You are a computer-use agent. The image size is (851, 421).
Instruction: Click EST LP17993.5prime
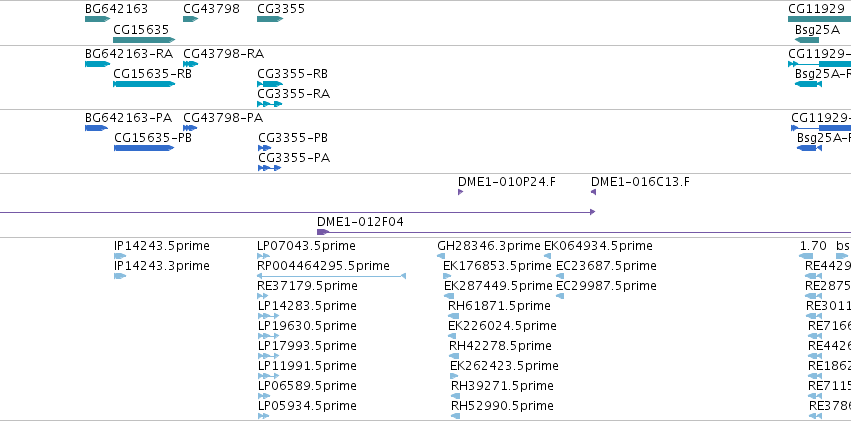coord(307,346)
